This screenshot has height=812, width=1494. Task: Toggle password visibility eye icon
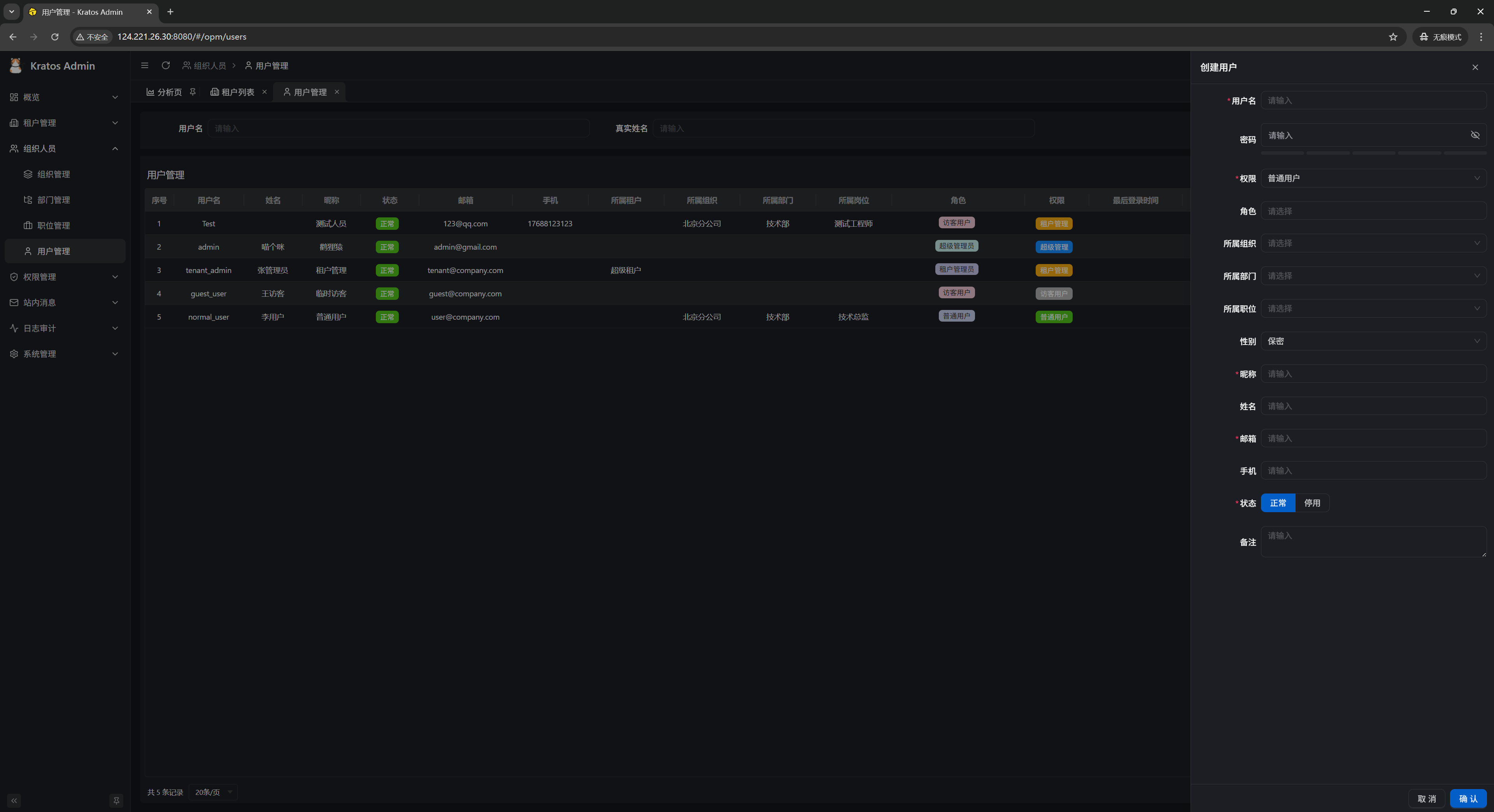pyautogui.click(x=1475, y=135)
